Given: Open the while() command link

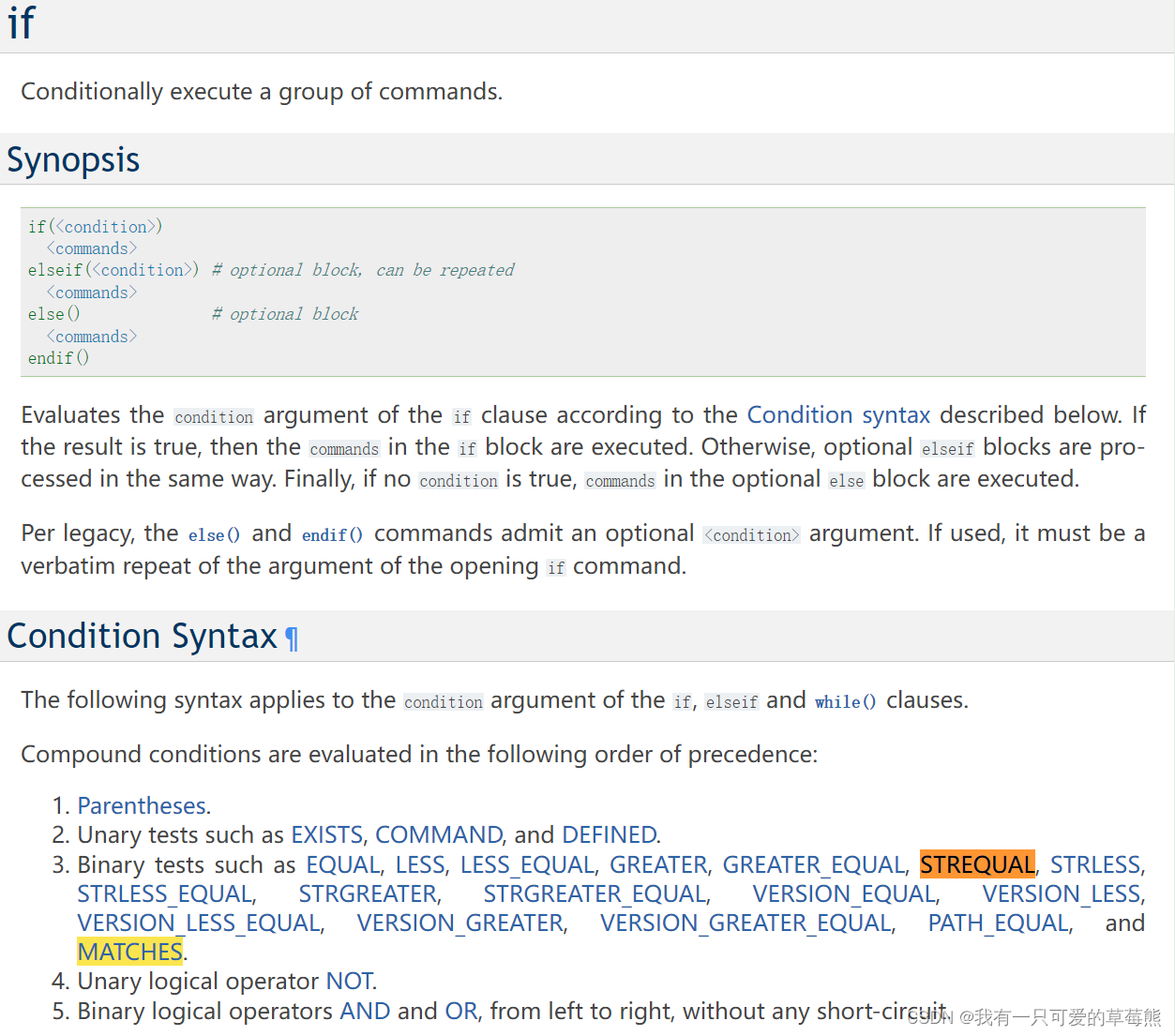Looking at the screenshot, I should tap(845, 701).
